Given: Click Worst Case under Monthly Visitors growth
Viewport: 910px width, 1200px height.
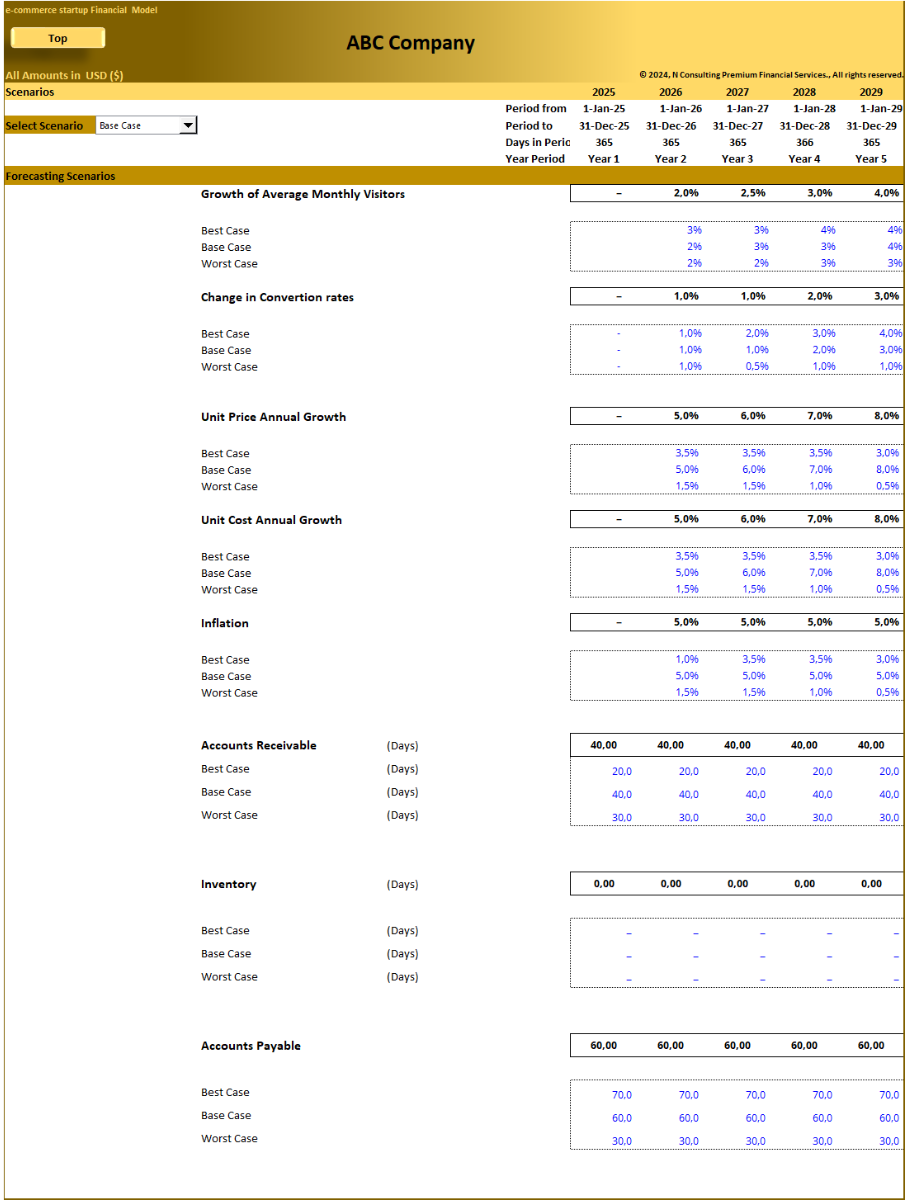Looking at the screenshot, I should pyautogui.click(x=229, y=264).
